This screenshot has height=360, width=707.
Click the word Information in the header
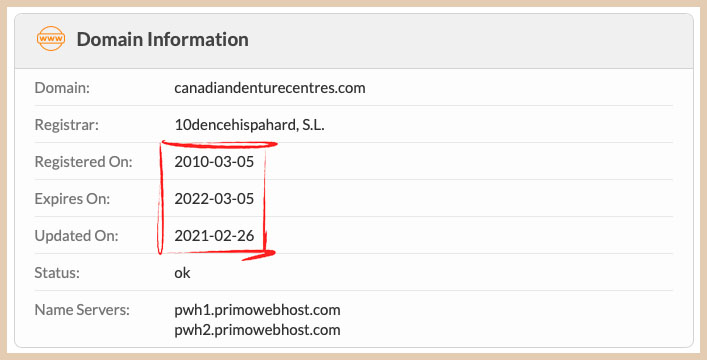(x=198, y=39)
